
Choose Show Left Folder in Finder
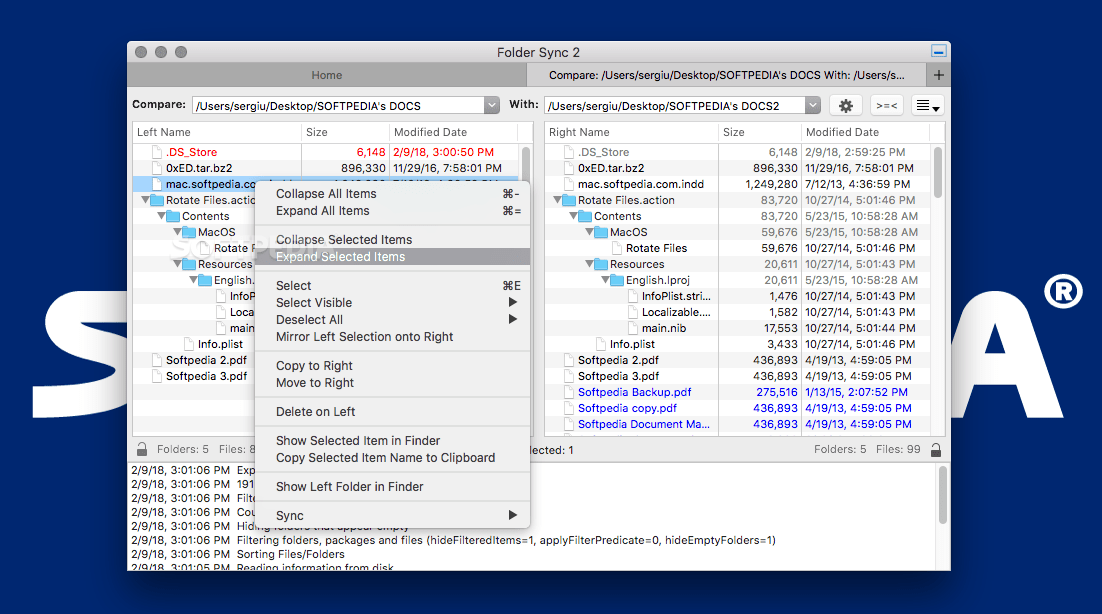coord(392,487)
